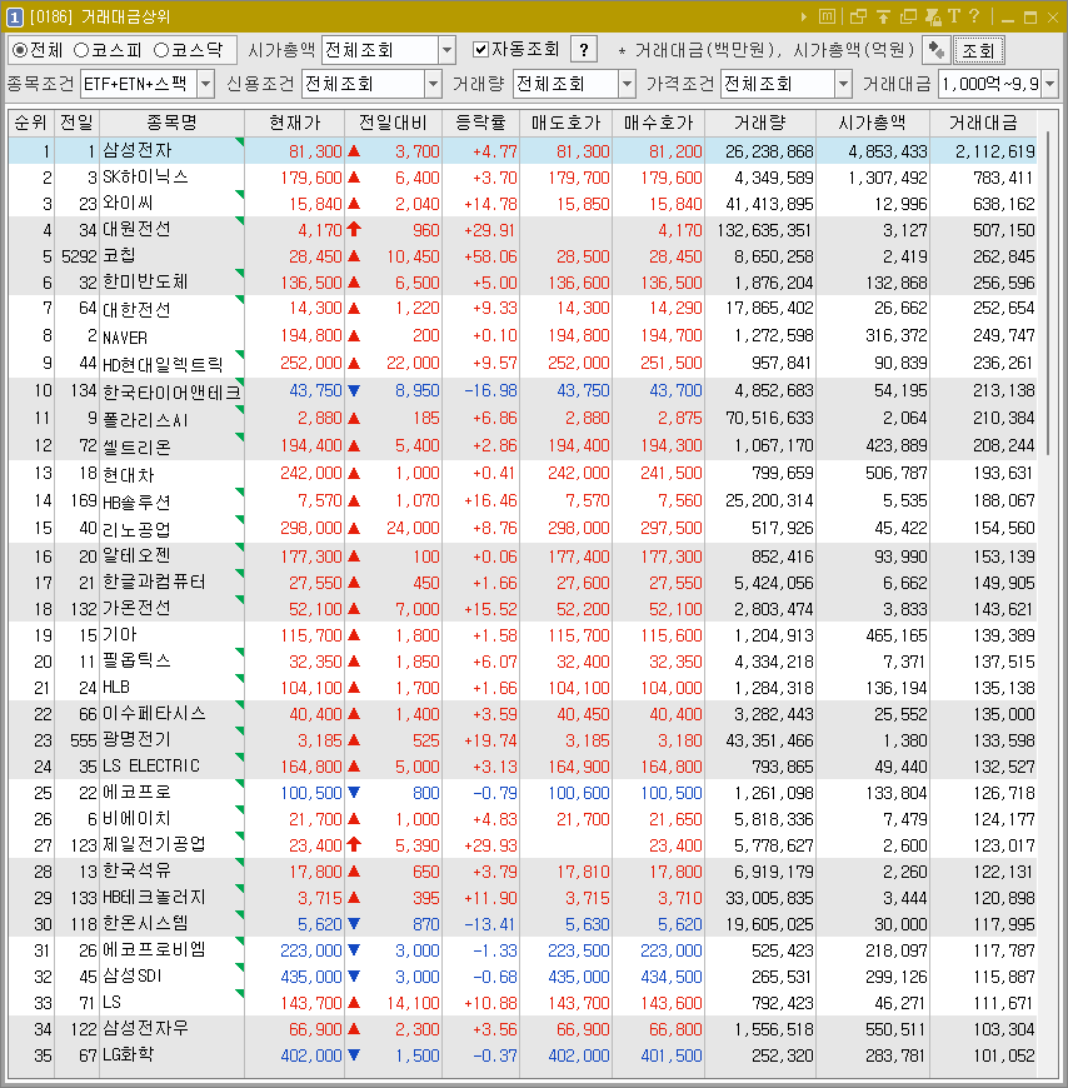
Task: Click the small play arrow in title bar
Action: pos(804,17)
